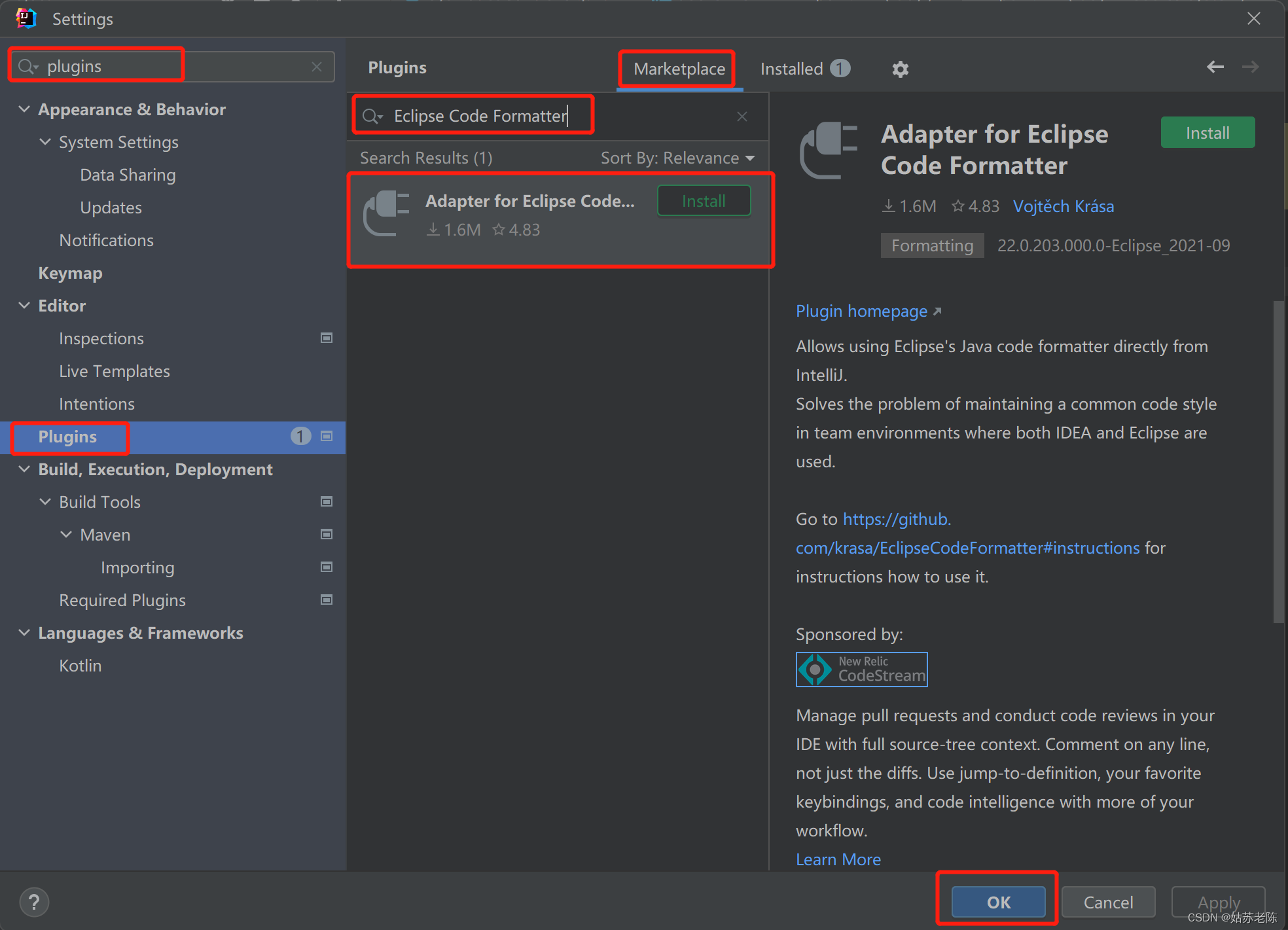Open the Data Sharing settings page
Image resolution: width=1288 pixels, height=930 pixels.
pos(128,175)
